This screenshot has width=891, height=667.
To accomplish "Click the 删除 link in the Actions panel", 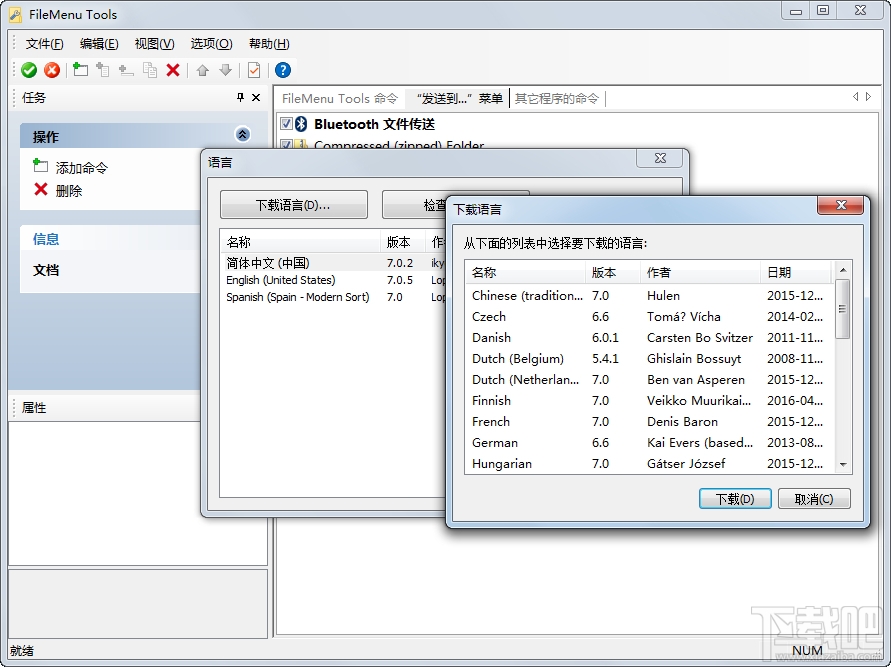I will 69,191.
